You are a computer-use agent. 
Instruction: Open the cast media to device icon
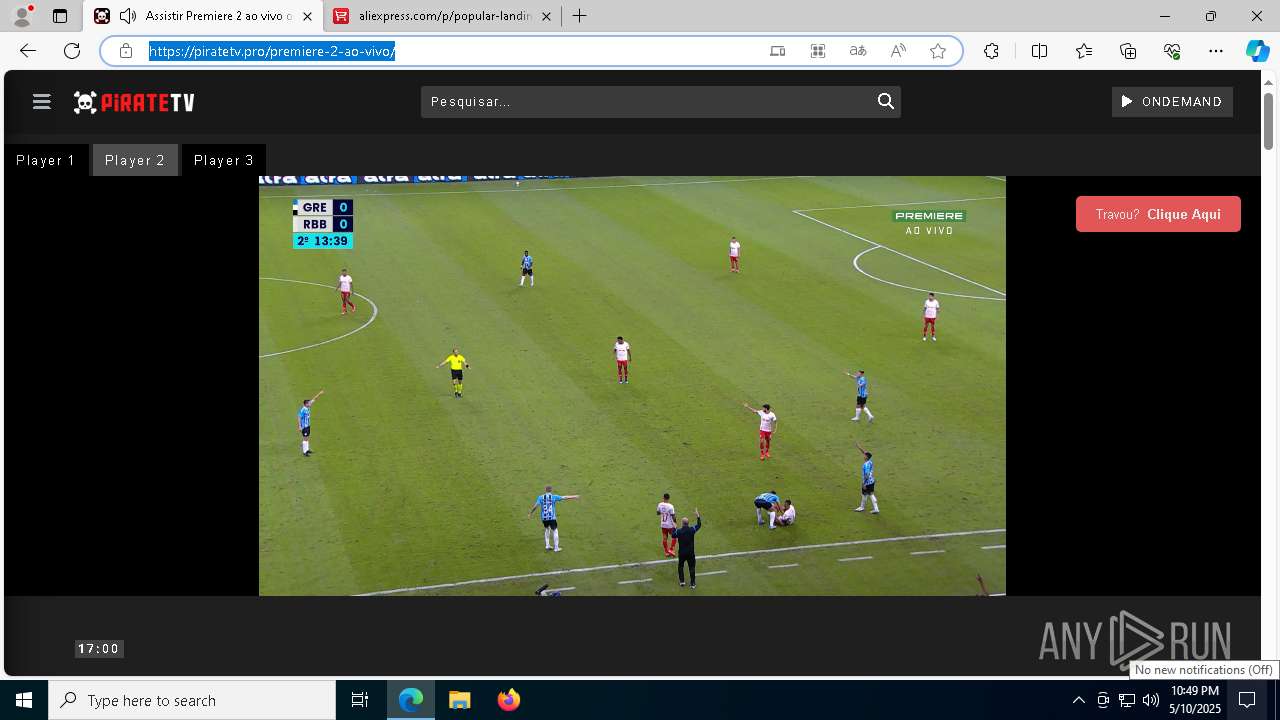point(778,51)
